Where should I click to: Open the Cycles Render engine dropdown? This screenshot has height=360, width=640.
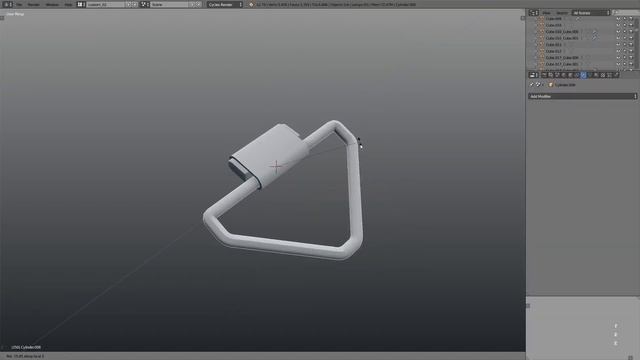225,4
